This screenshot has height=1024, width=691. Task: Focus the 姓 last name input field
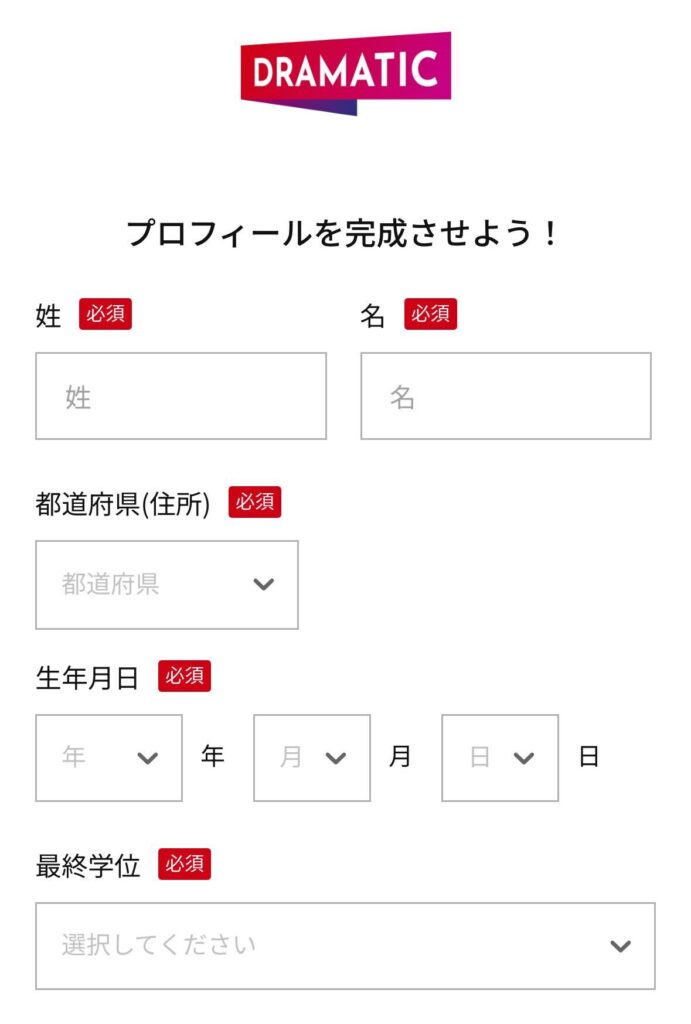pyautogui.click(x=181, y=396)
